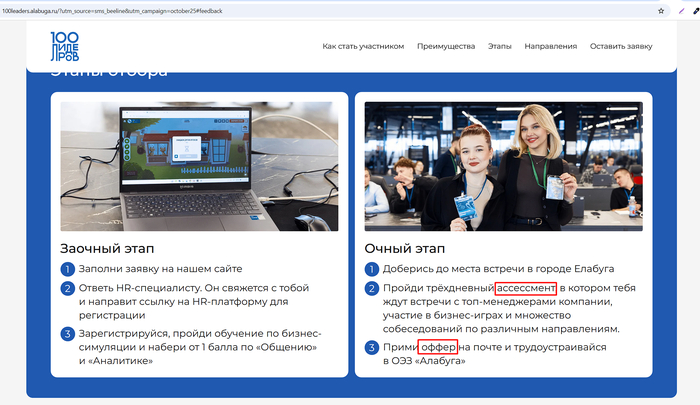Open the «Как стать участником» menu item
The height and width of the screenshot is (405, 700).
(363, 47)
